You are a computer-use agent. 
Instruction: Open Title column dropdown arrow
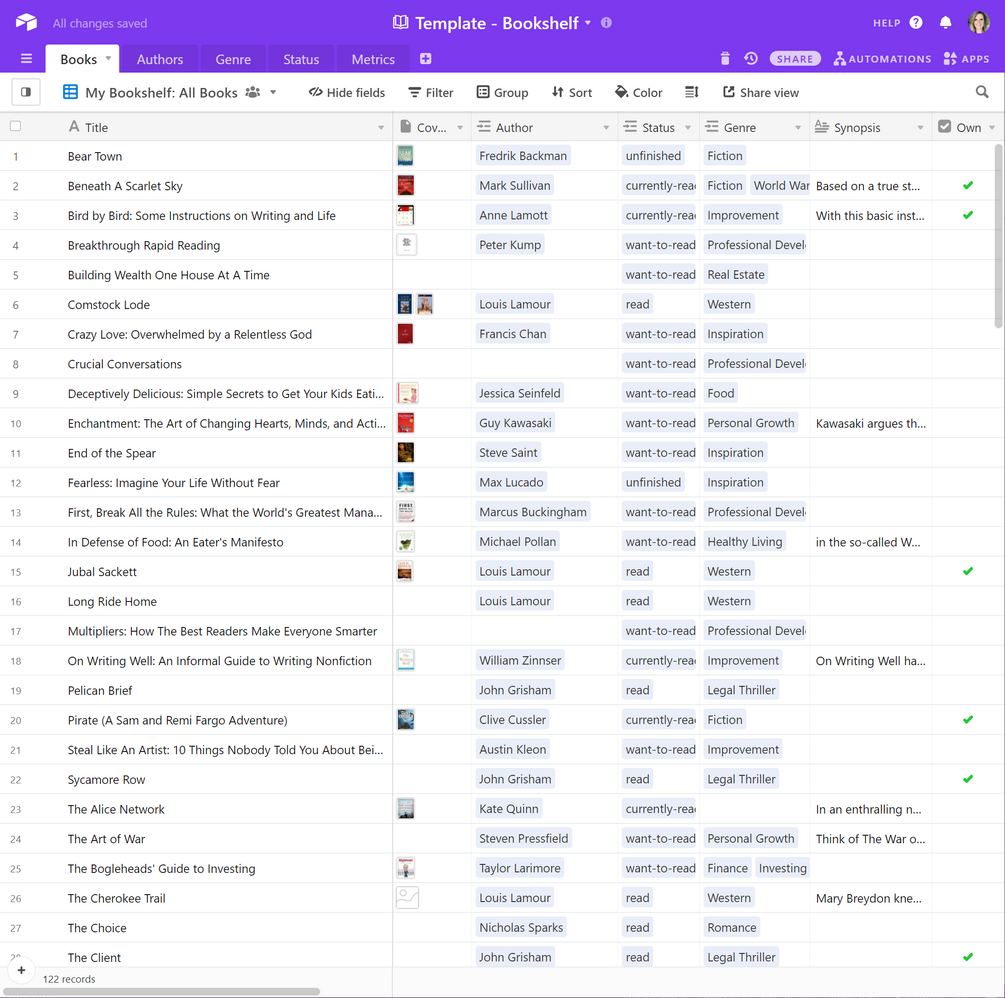[381, 128]
